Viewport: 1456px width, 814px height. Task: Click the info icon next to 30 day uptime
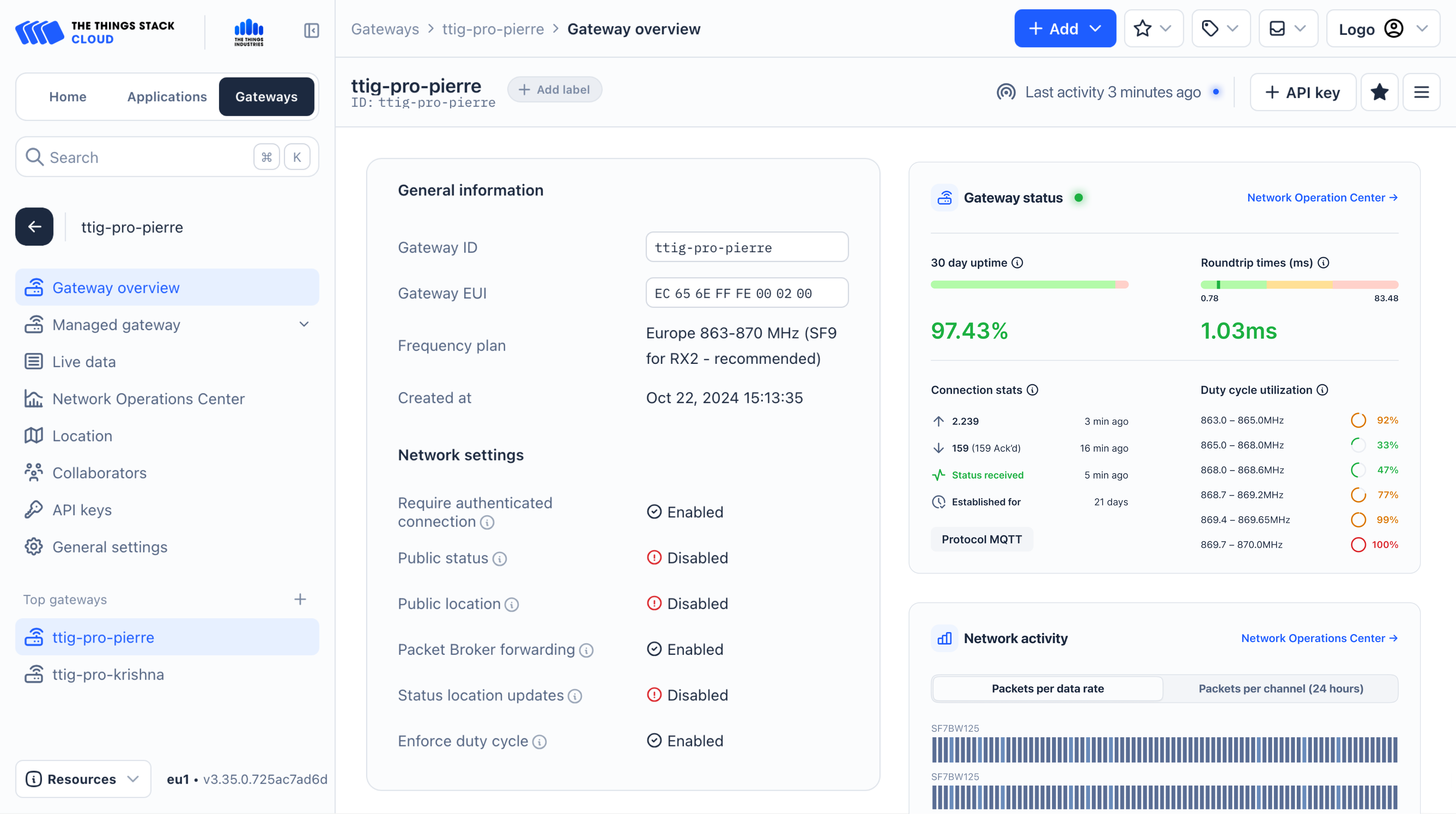(x=1017, y=263)
